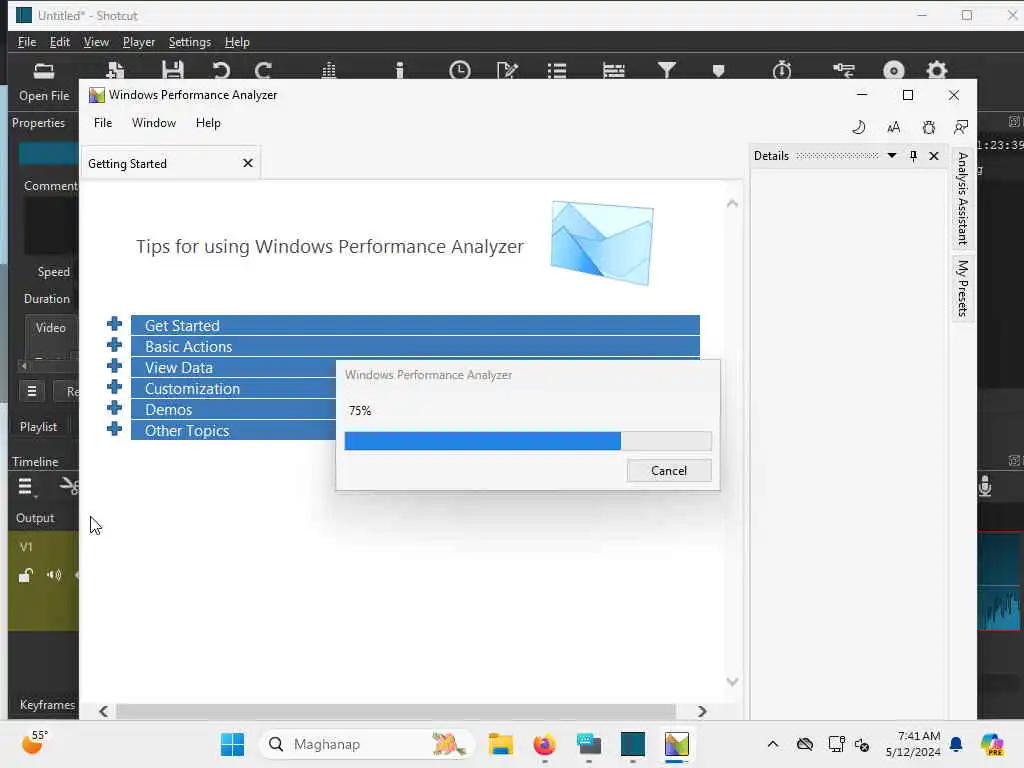Expand the Other Topics section
Viewport: 1024px width, 768px height.
114,428
